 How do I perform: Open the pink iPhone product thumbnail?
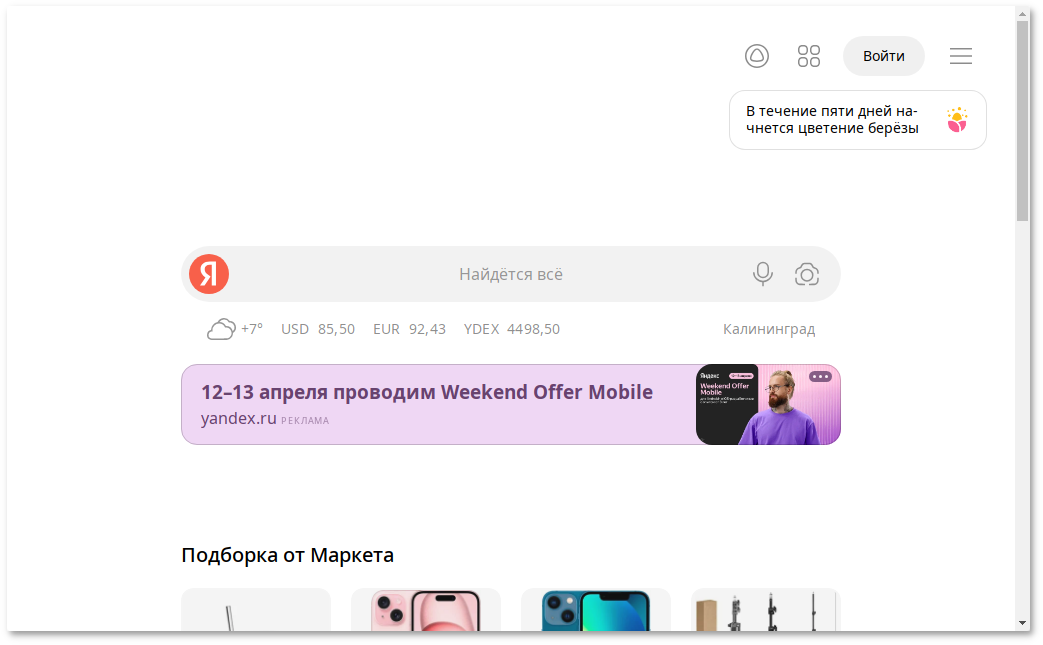(x=425, y=610)
